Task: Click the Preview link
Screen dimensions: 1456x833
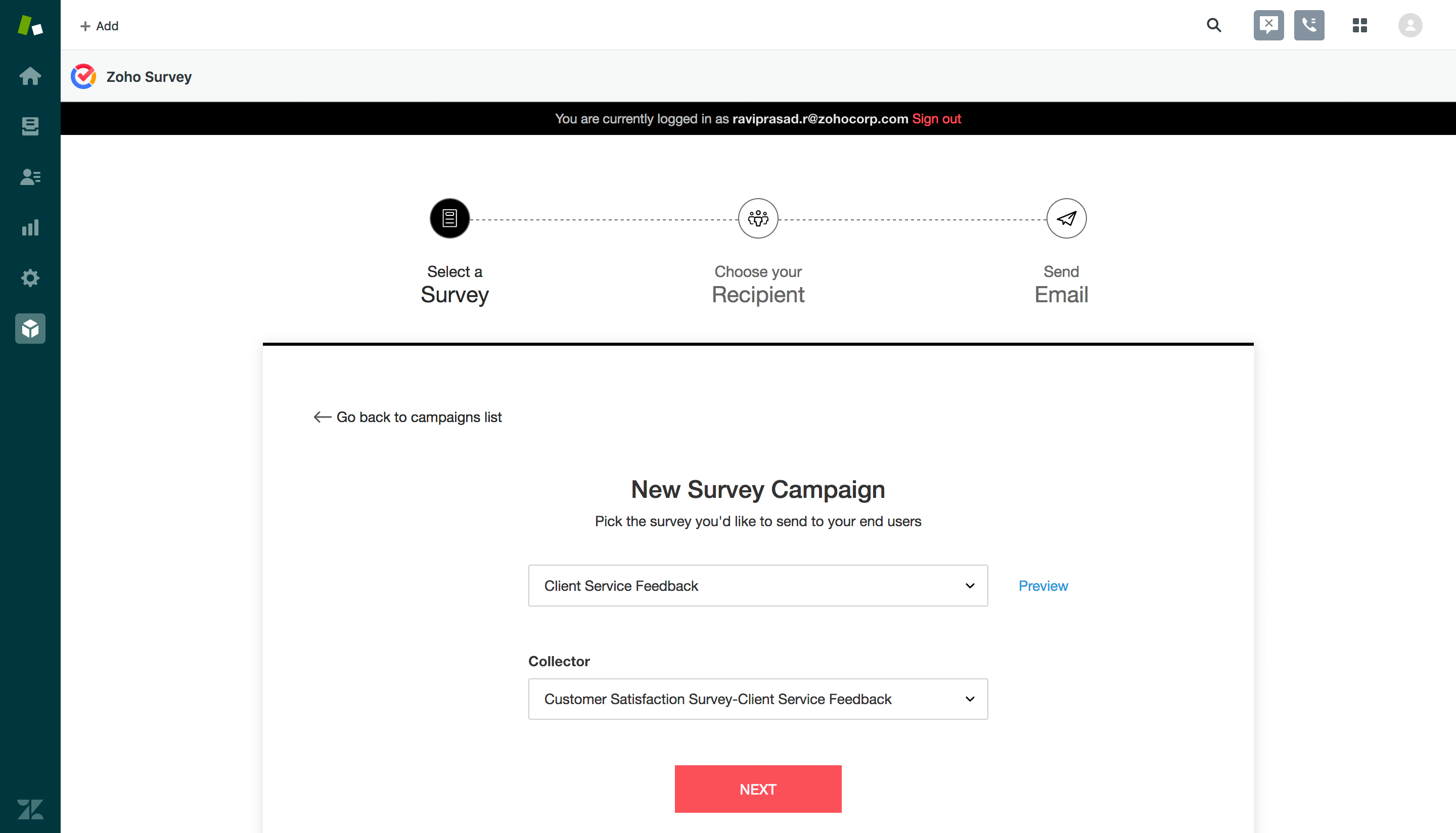Action: pos(1042,585)
